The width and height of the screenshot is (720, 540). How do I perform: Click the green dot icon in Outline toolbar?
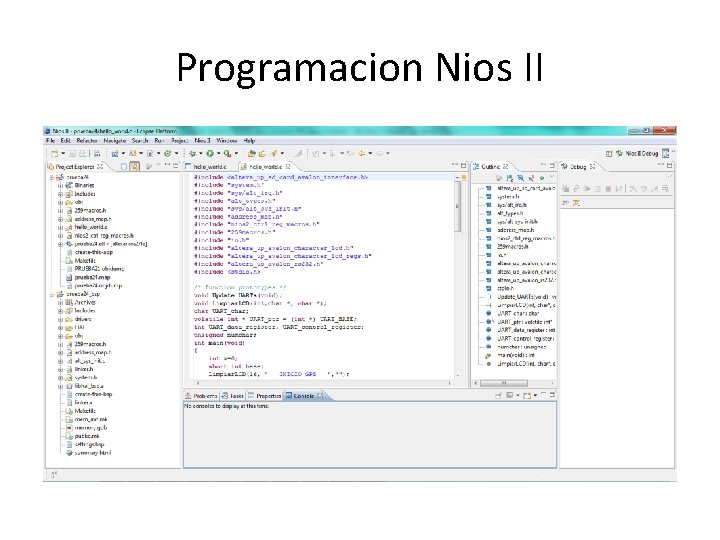[x=542, y=178]
